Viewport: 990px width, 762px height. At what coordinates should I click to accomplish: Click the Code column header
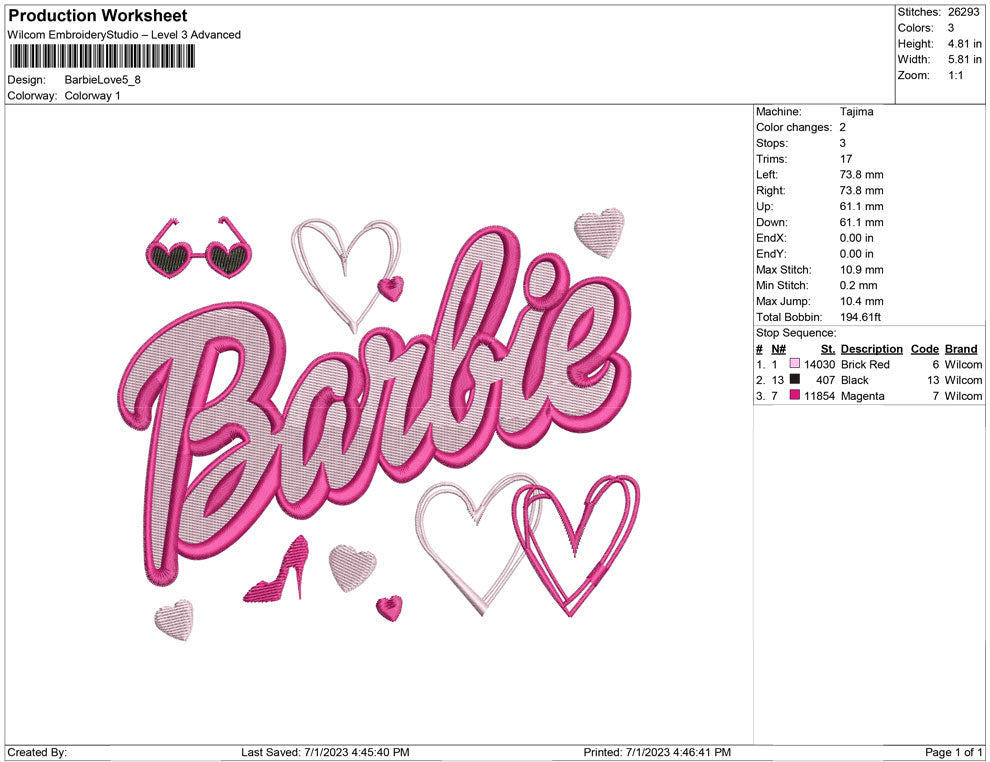click(924, 348)
